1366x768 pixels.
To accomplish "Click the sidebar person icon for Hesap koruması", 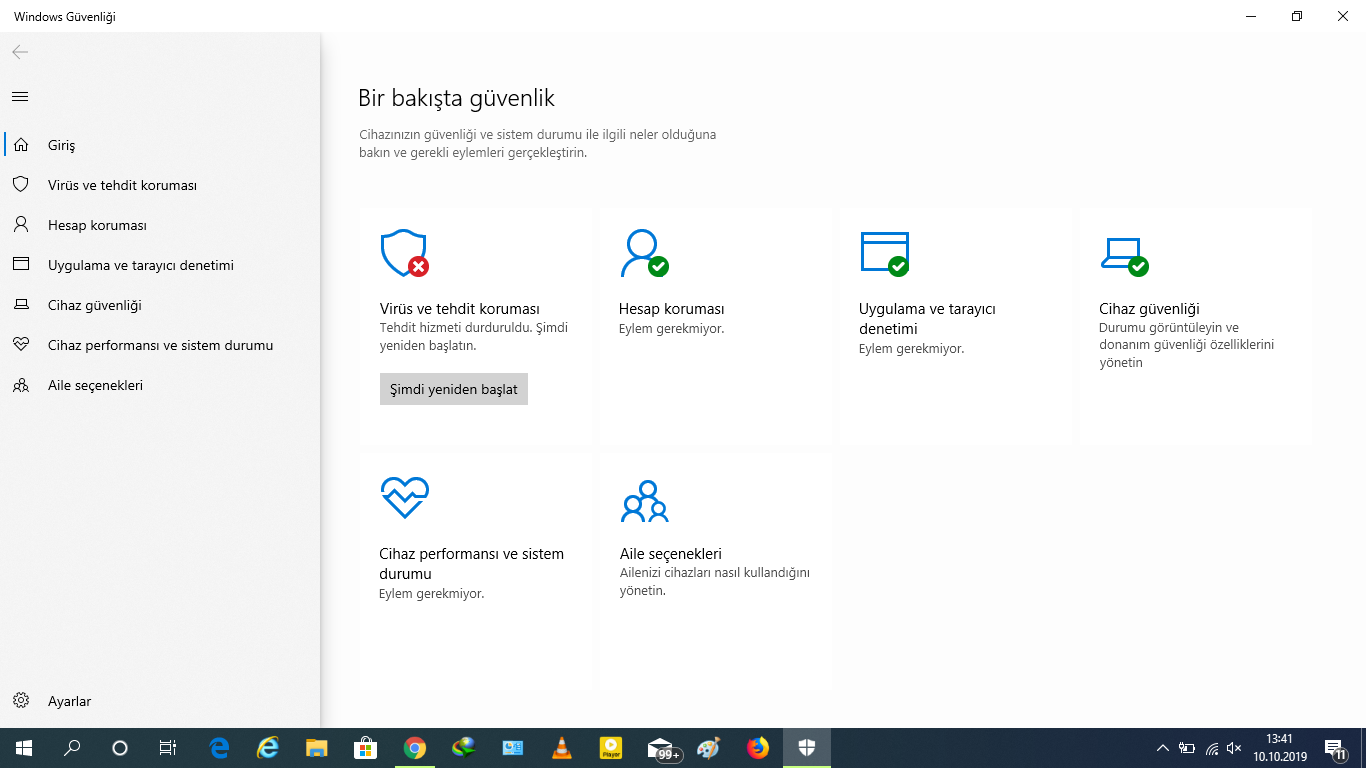I will pyautogui.click(x=21, y=225).
